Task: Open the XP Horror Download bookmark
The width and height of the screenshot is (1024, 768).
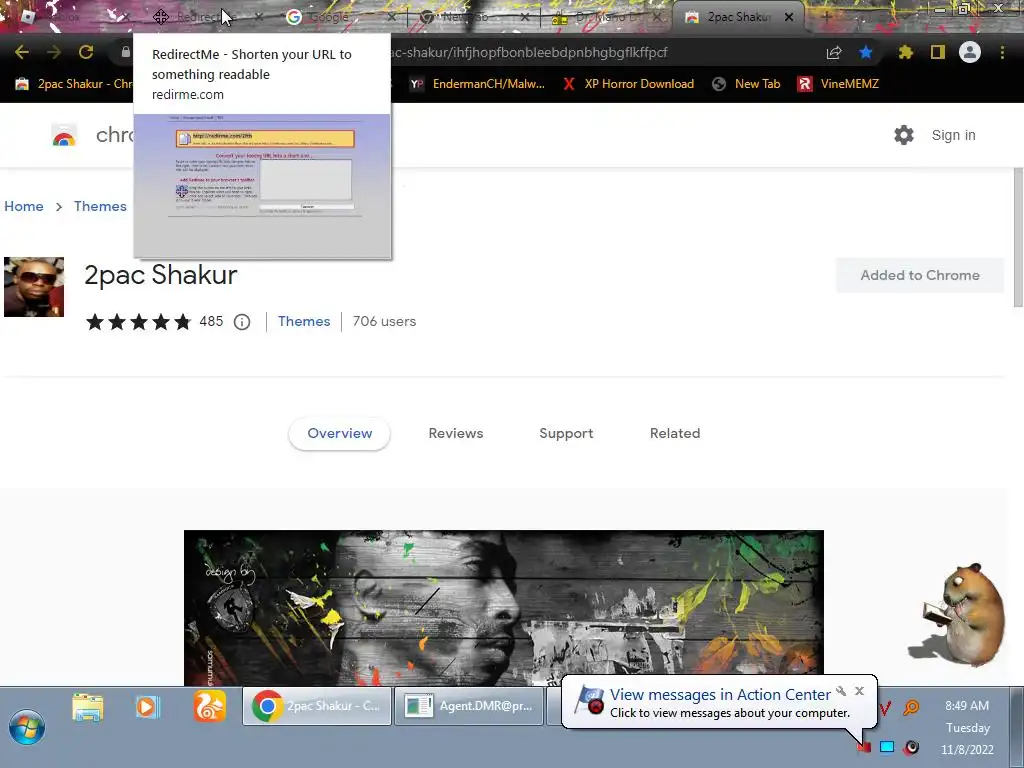Action: pyautogui.click(x=628, y=84)
